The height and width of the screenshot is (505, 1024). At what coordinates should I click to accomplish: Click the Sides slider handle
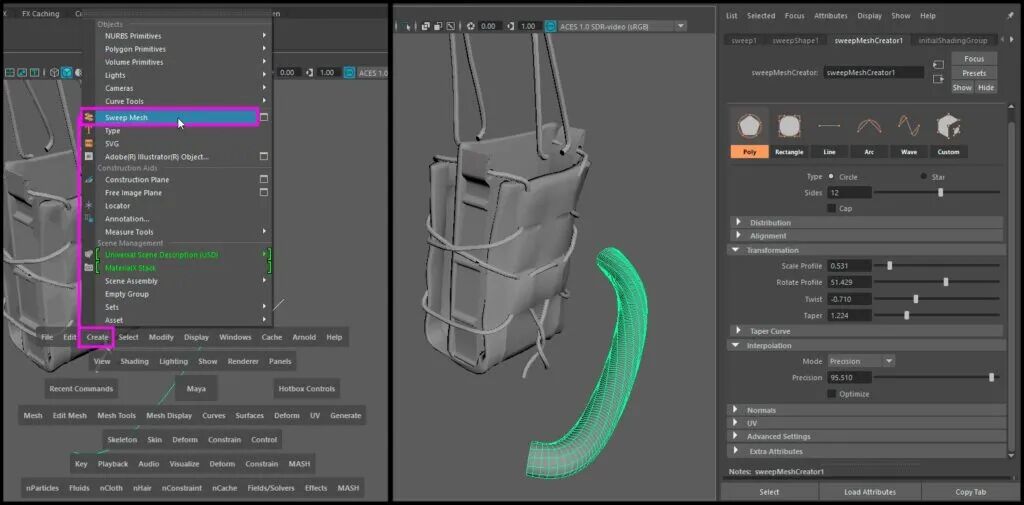point(940,193)
